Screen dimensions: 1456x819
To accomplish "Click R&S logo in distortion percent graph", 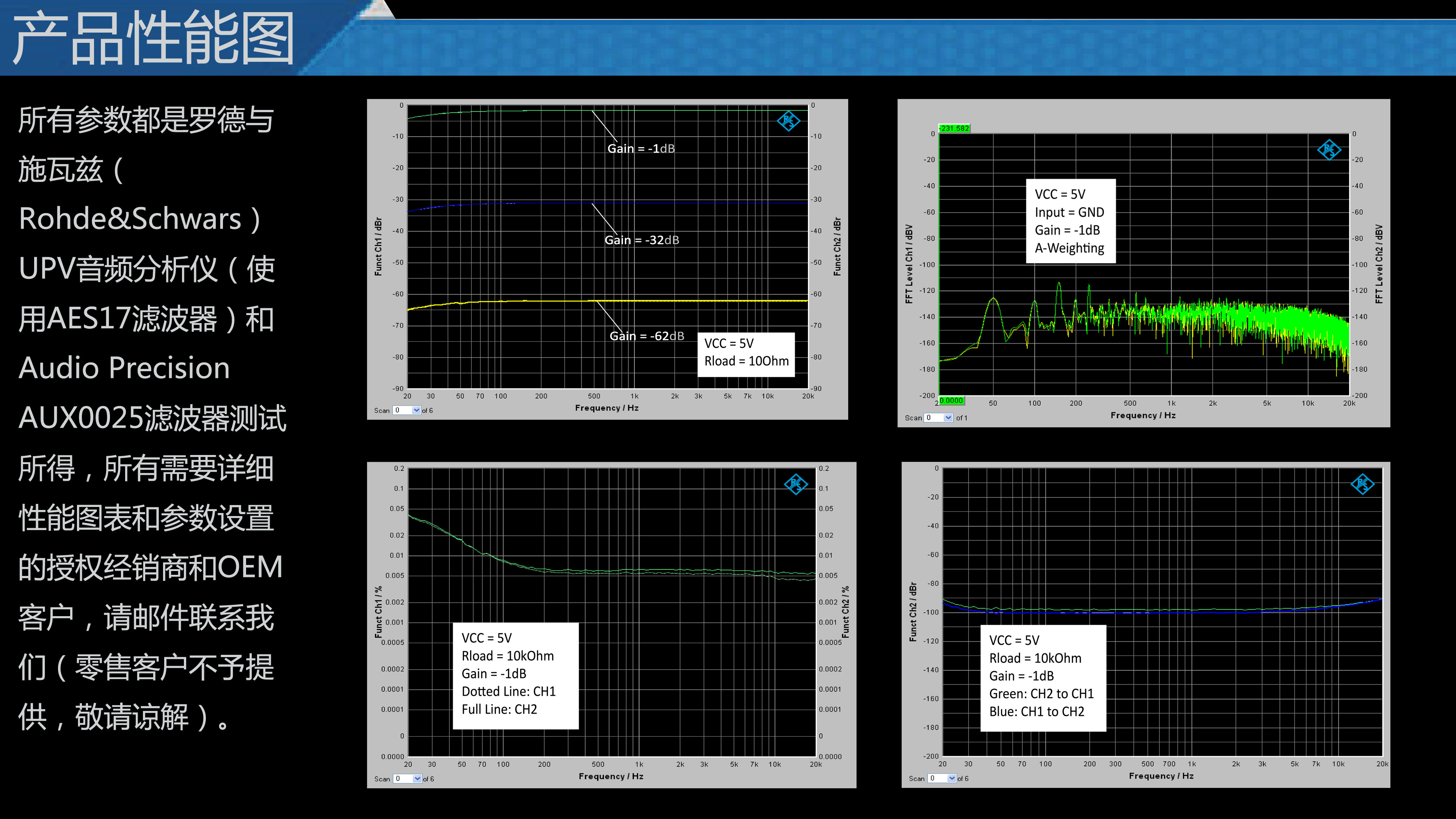I will [x=796, y=484].
